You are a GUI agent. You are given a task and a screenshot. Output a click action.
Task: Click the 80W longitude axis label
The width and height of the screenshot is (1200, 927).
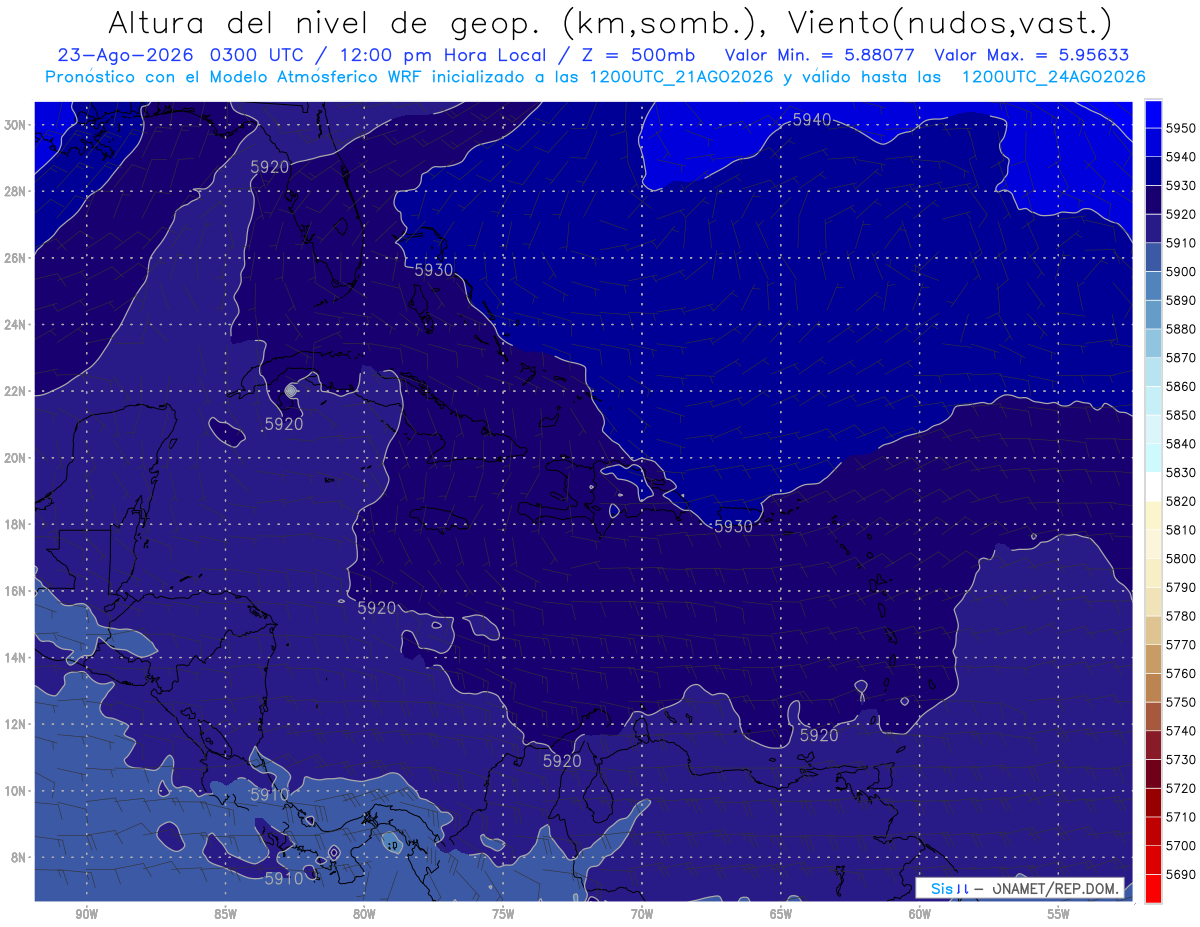pos(364,914)
